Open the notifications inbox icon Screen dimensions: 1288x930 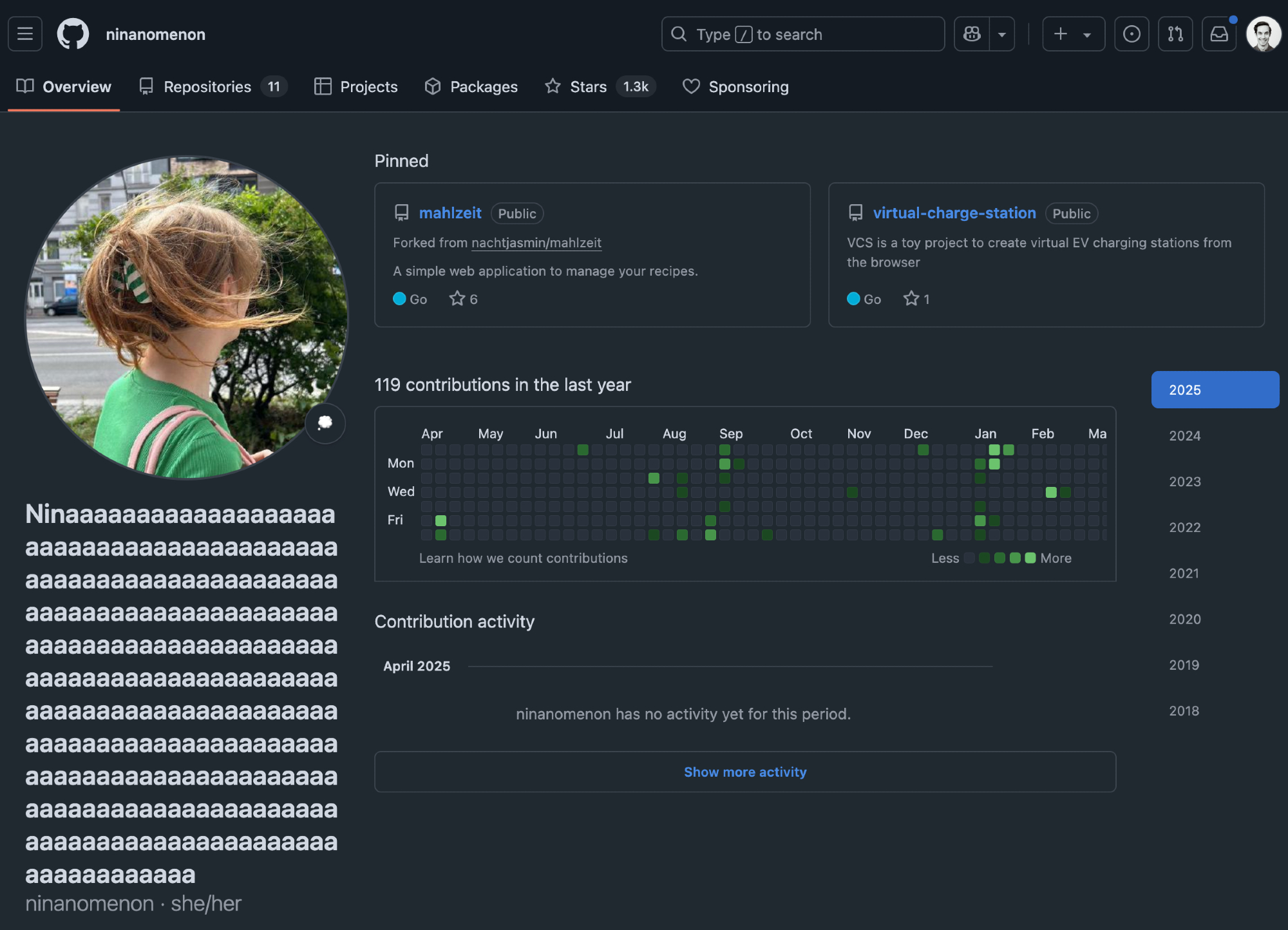pos(1219,33)
